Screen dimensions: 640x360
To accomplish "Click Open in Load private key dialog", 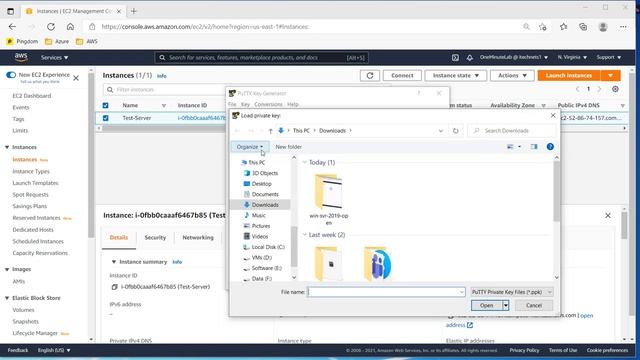I will 487,305.
